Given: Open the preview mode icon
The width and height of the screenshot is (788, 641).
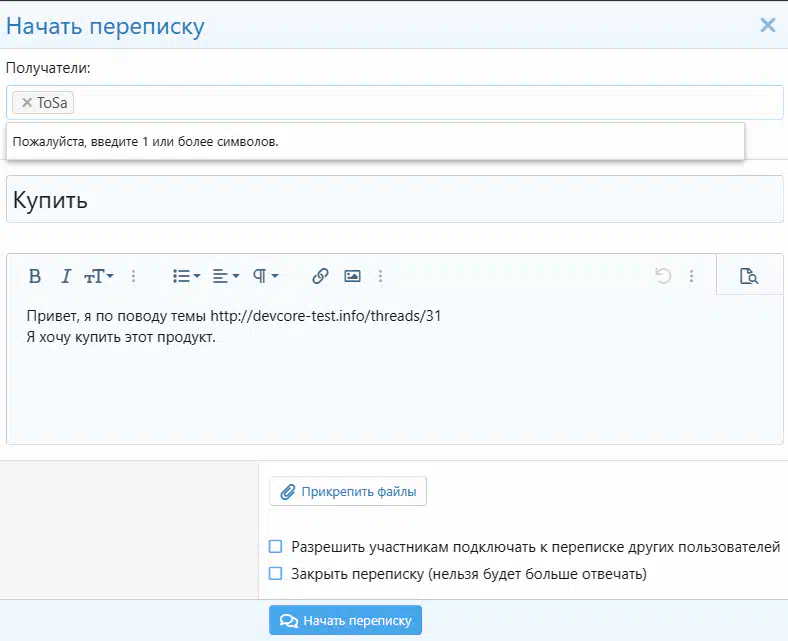Looking at the screenshot, I should (749, 276).
